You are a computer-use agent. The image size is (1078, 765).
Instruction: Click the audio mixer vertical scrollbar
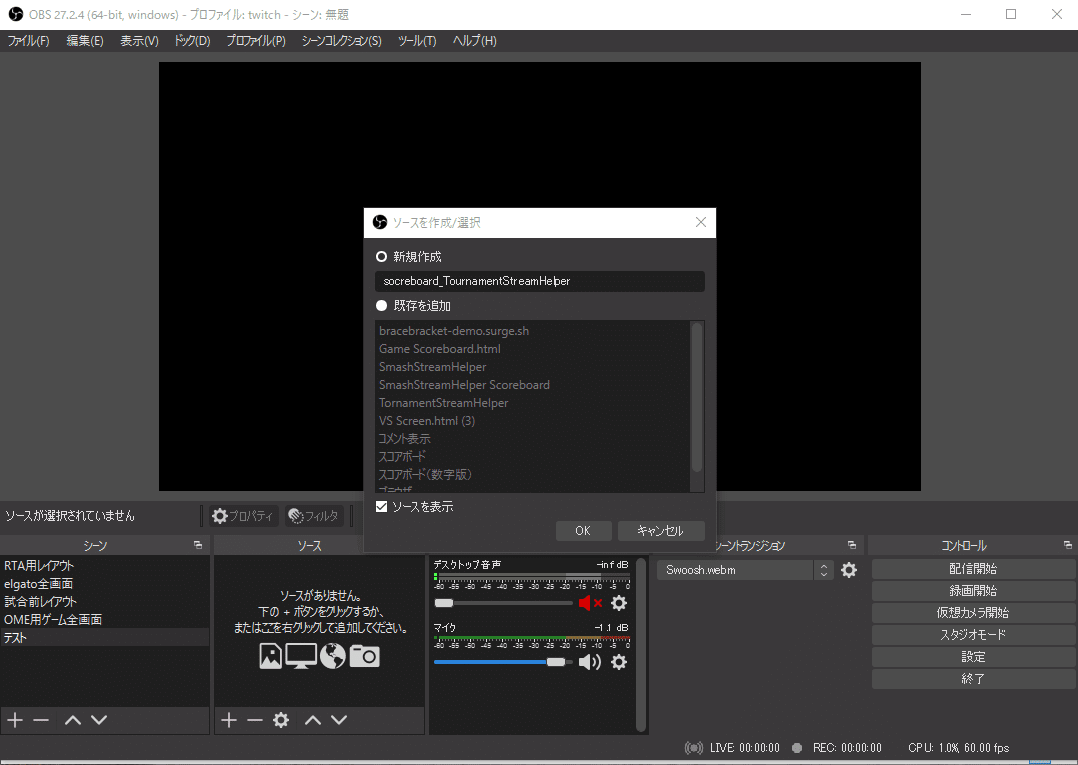(x=641, y=644)
